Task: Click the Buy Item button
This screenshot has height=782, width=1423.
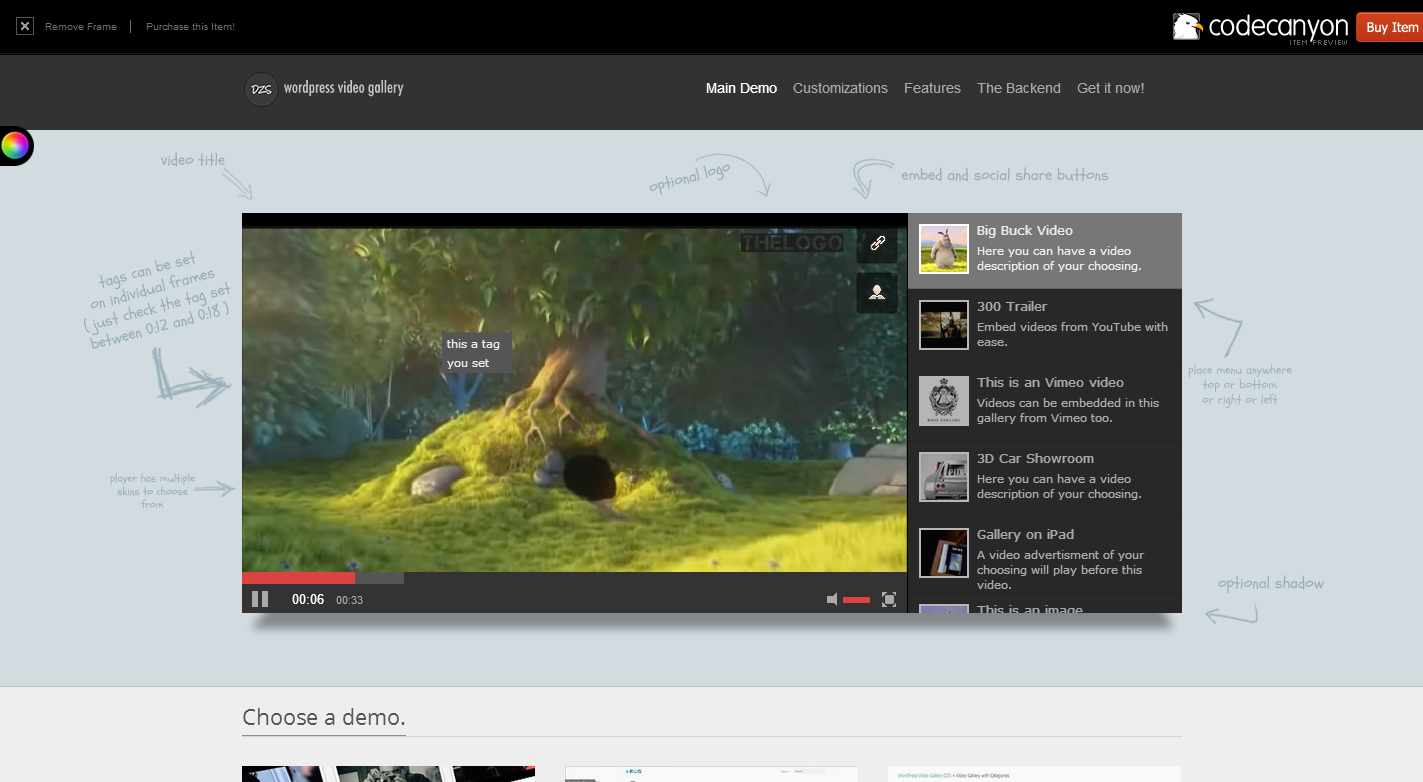Action: pyautogui.click(x=1390, y=27)
